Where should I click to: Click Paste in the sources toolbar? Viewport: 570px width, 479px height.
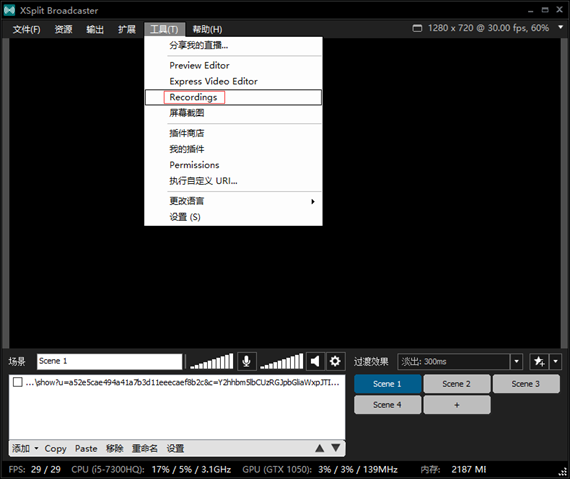click(x=86, y=448)
